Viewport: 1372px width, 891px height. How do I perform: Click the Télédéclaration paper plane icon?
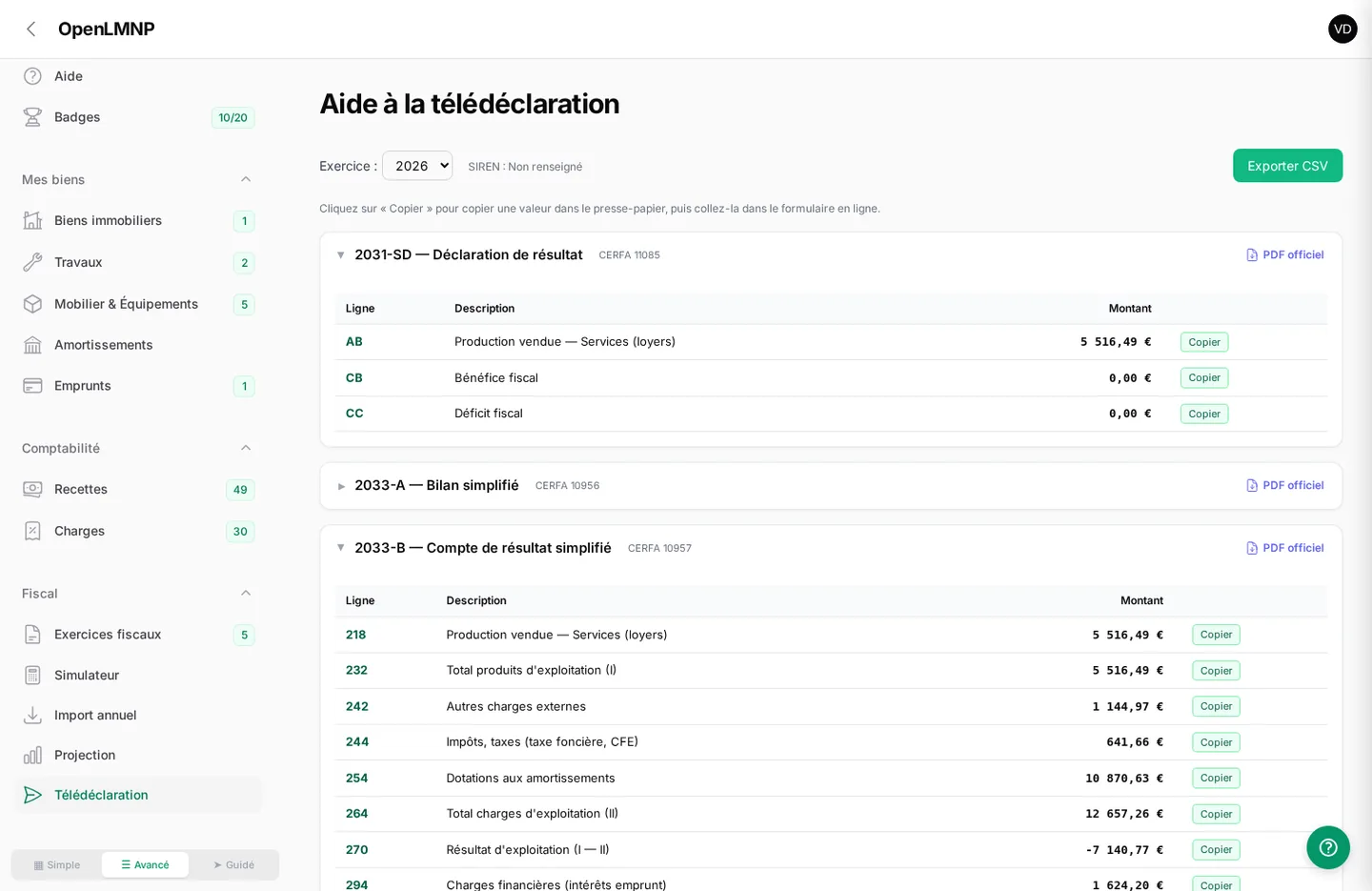pos(32,795)
